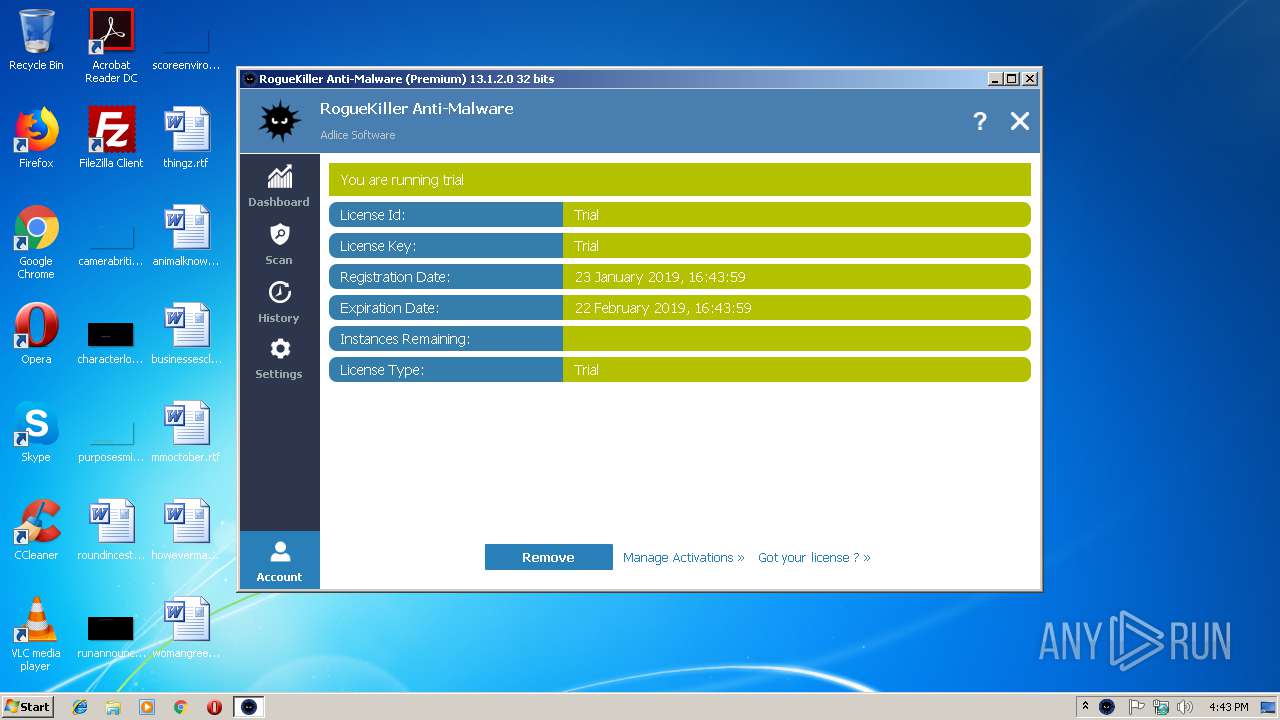The width and height of the screenshot is (1280, 720).
Task: Switch to RogueKiller taskbar button
Action: point(249,707)
